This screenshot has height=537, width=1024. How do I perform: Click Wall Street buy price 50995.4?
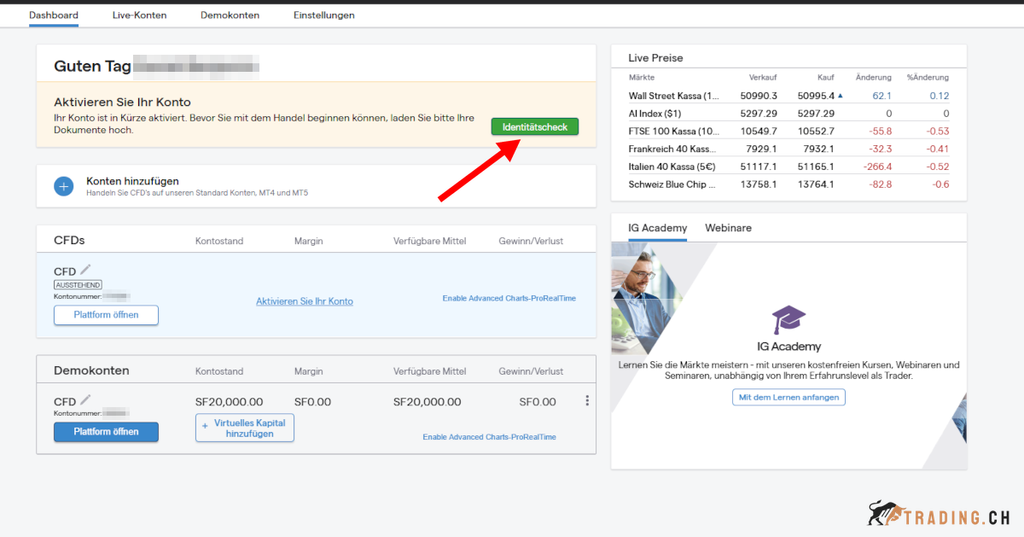pos(816,95)
